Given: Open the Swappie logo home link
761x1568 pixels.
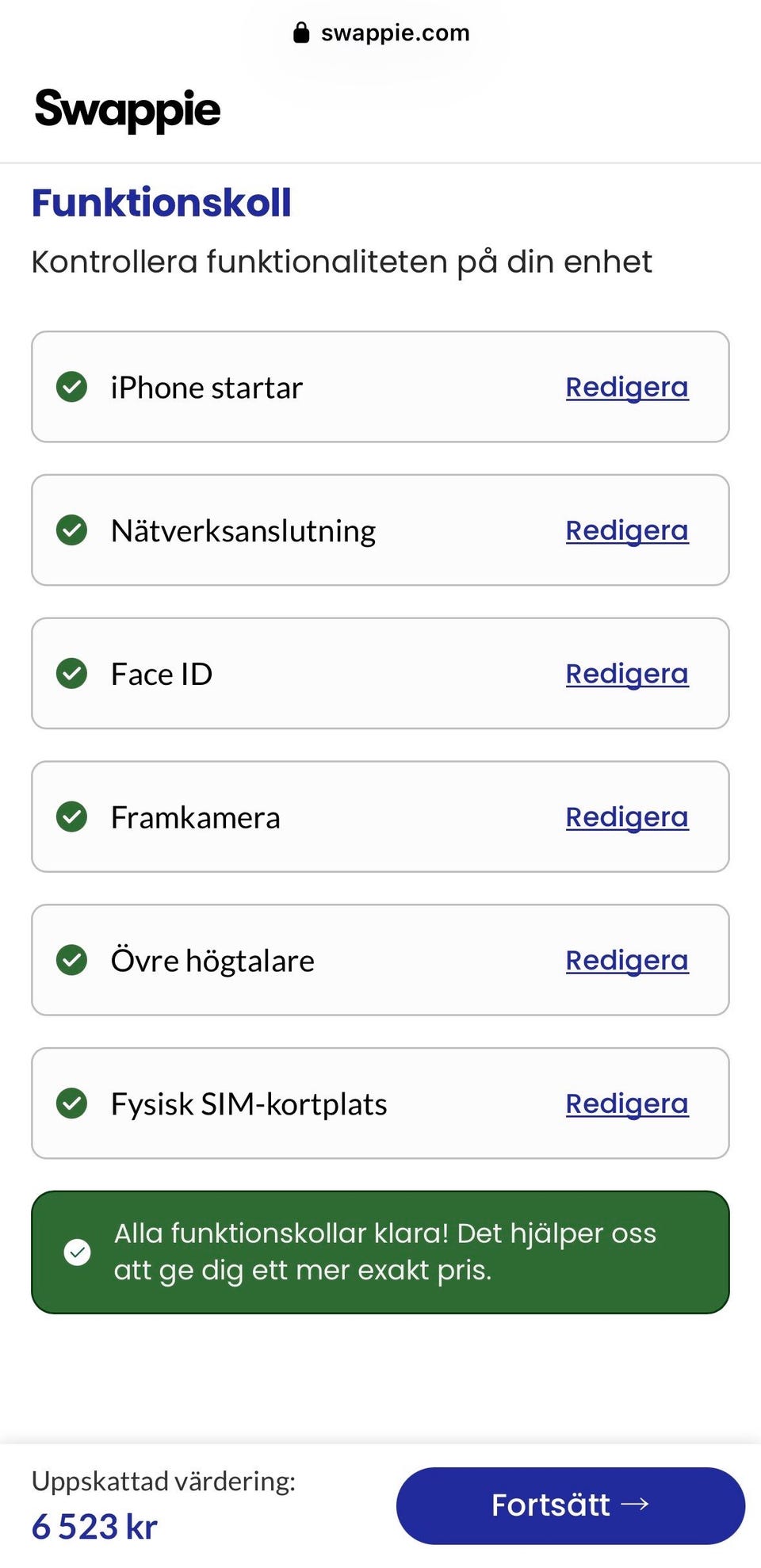Looking at the screenshot, I should [x=128, y=109].
